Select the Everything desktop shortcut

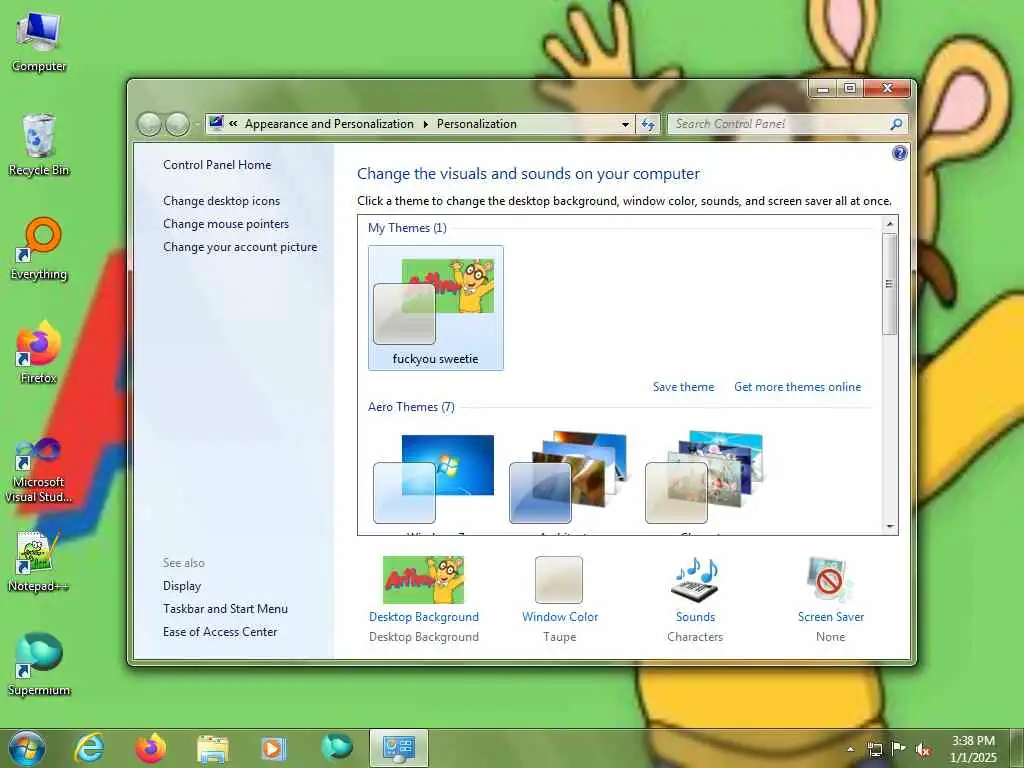click(39, 249)
